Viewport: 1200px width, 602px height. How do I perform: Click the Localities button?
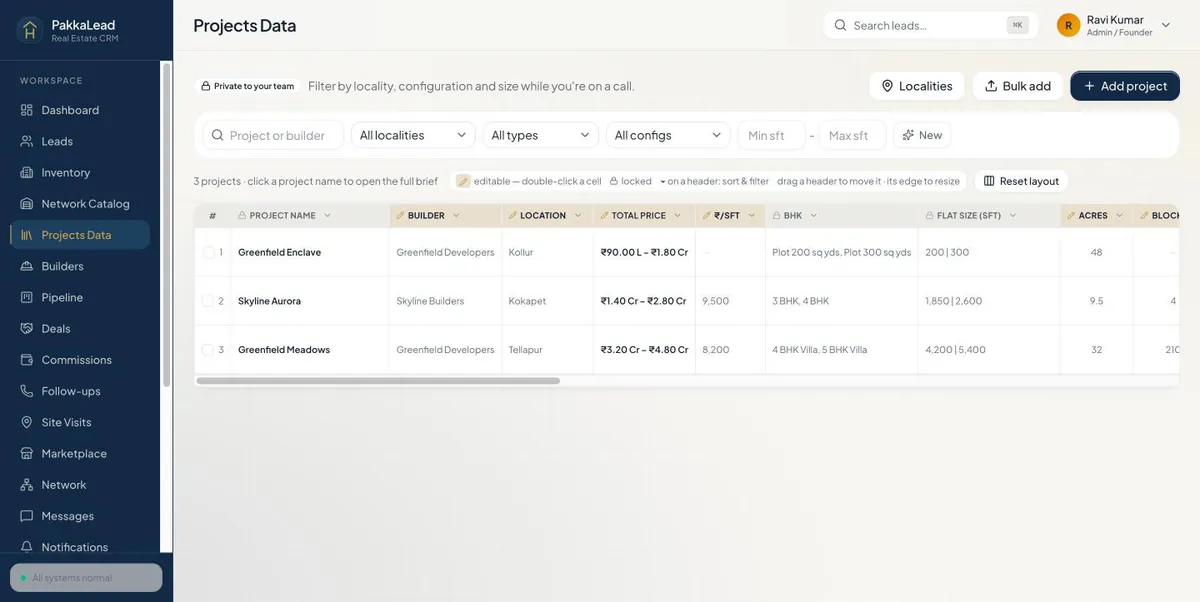917,86
